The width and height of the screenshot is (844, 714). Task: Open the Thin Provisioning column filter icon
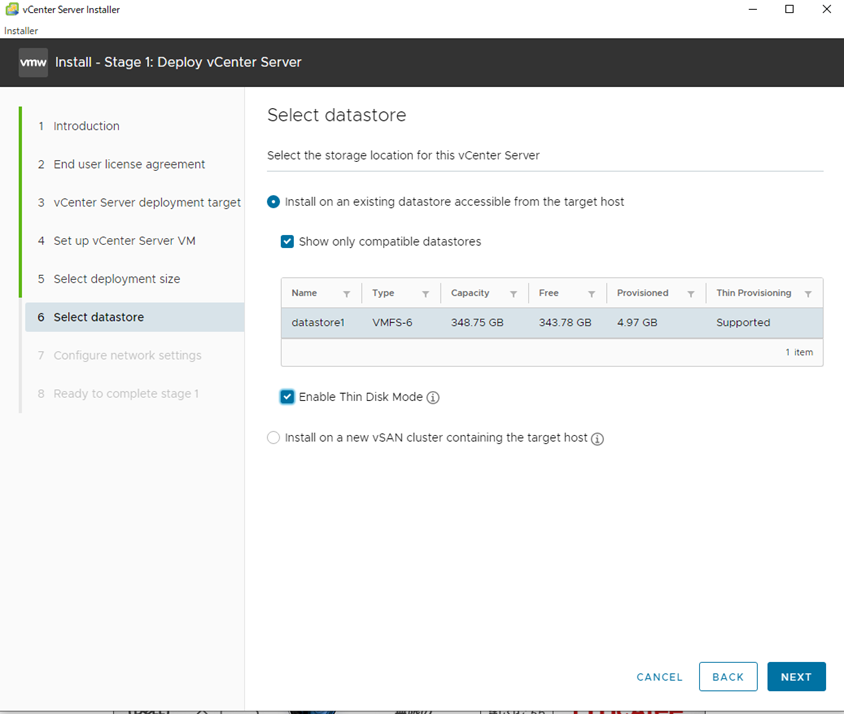click(x=808, y=293)
